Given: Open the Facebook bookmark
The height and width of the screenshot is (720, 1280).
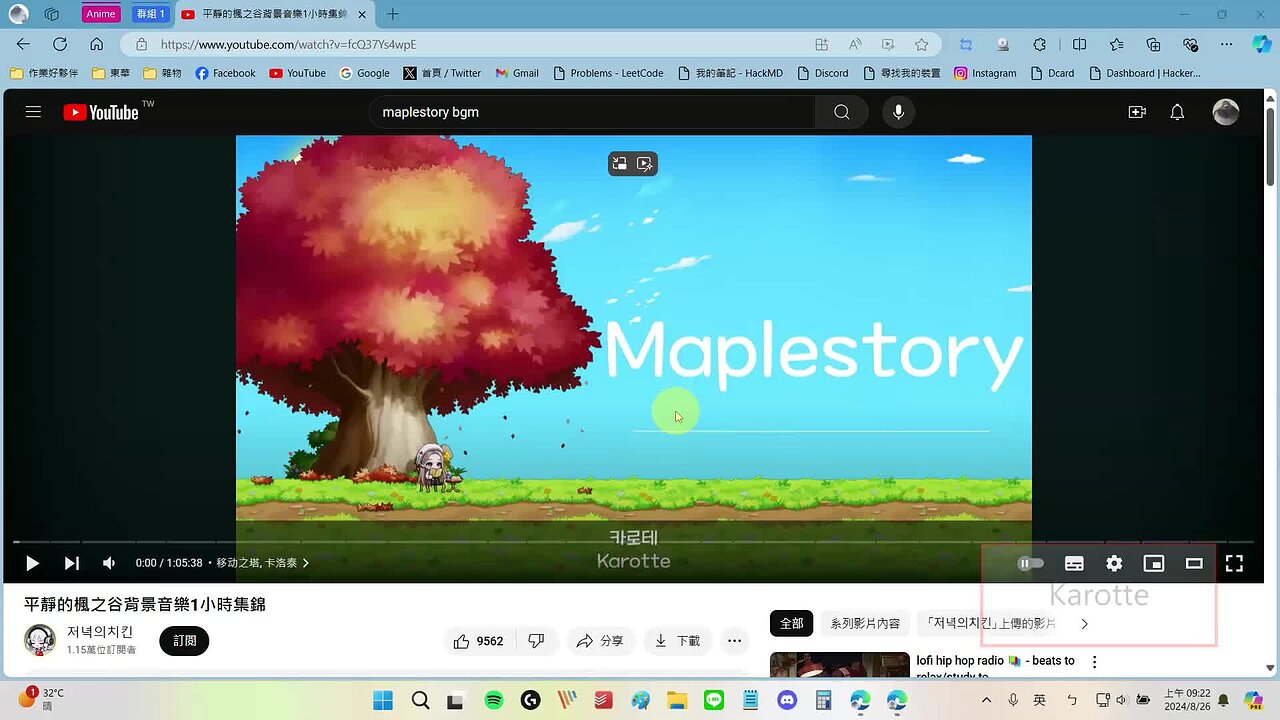Looking at the screenshot, I should (x=225, y=73).
